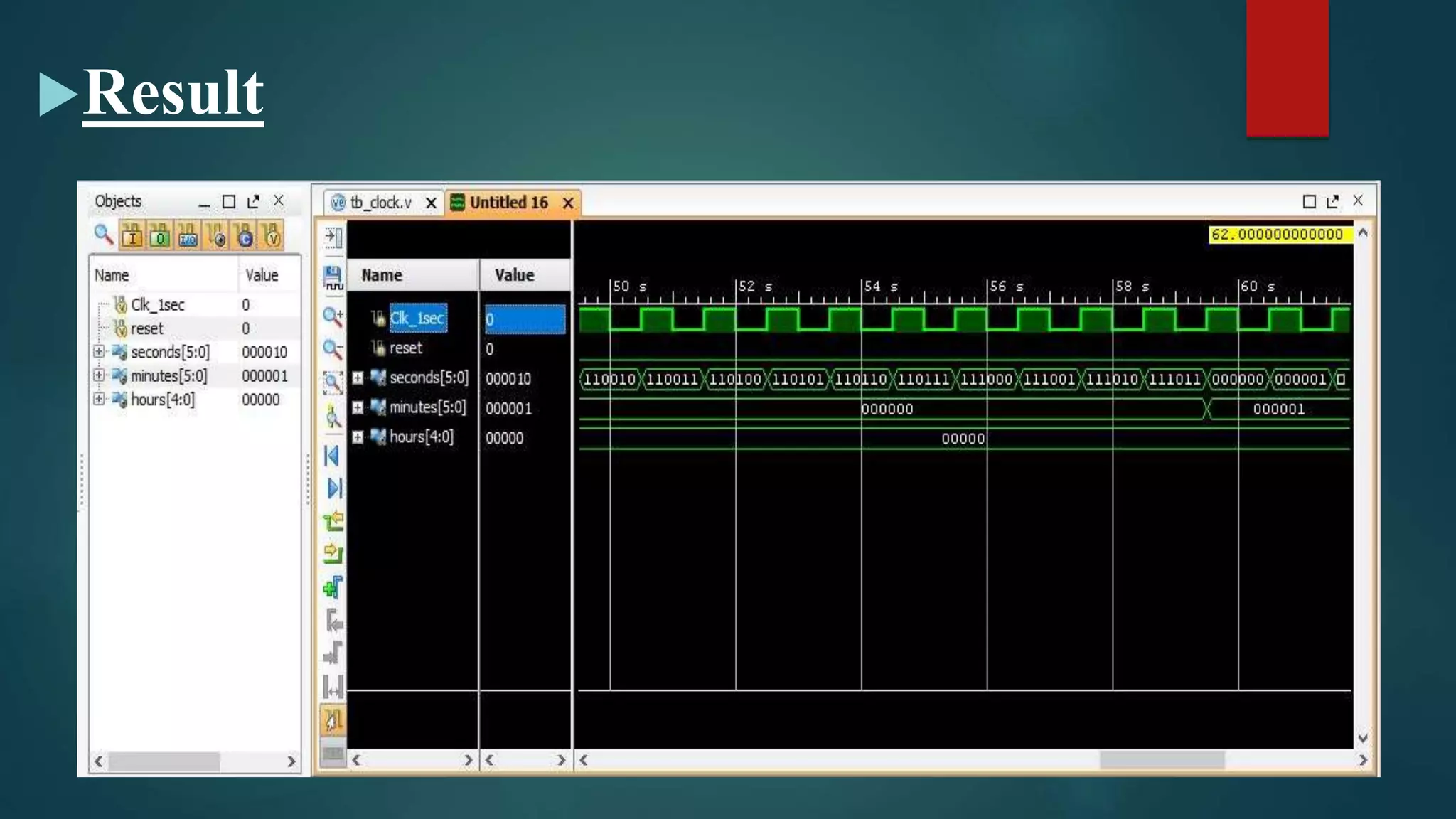Toggle the Input ports filter in Objects

[x=132, y=235]
